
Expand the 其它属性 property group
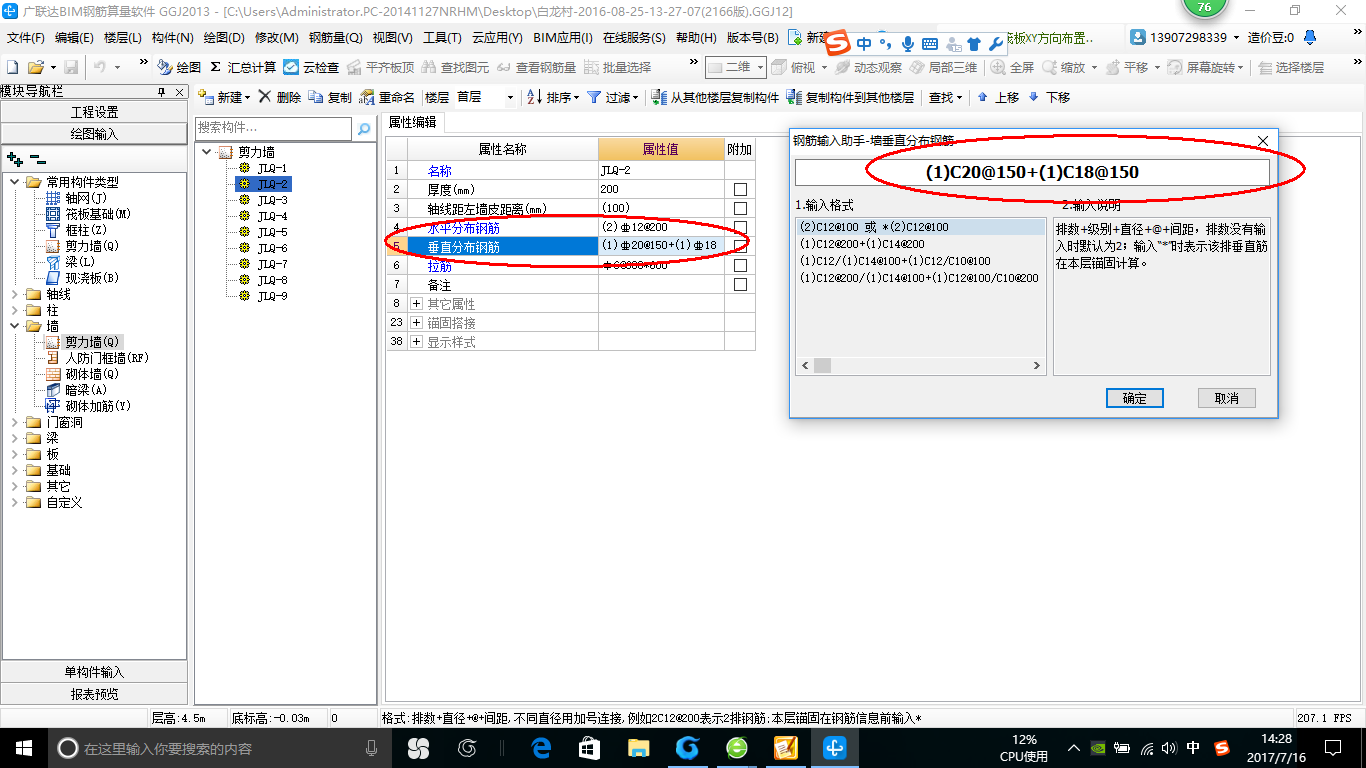[417, 304]
